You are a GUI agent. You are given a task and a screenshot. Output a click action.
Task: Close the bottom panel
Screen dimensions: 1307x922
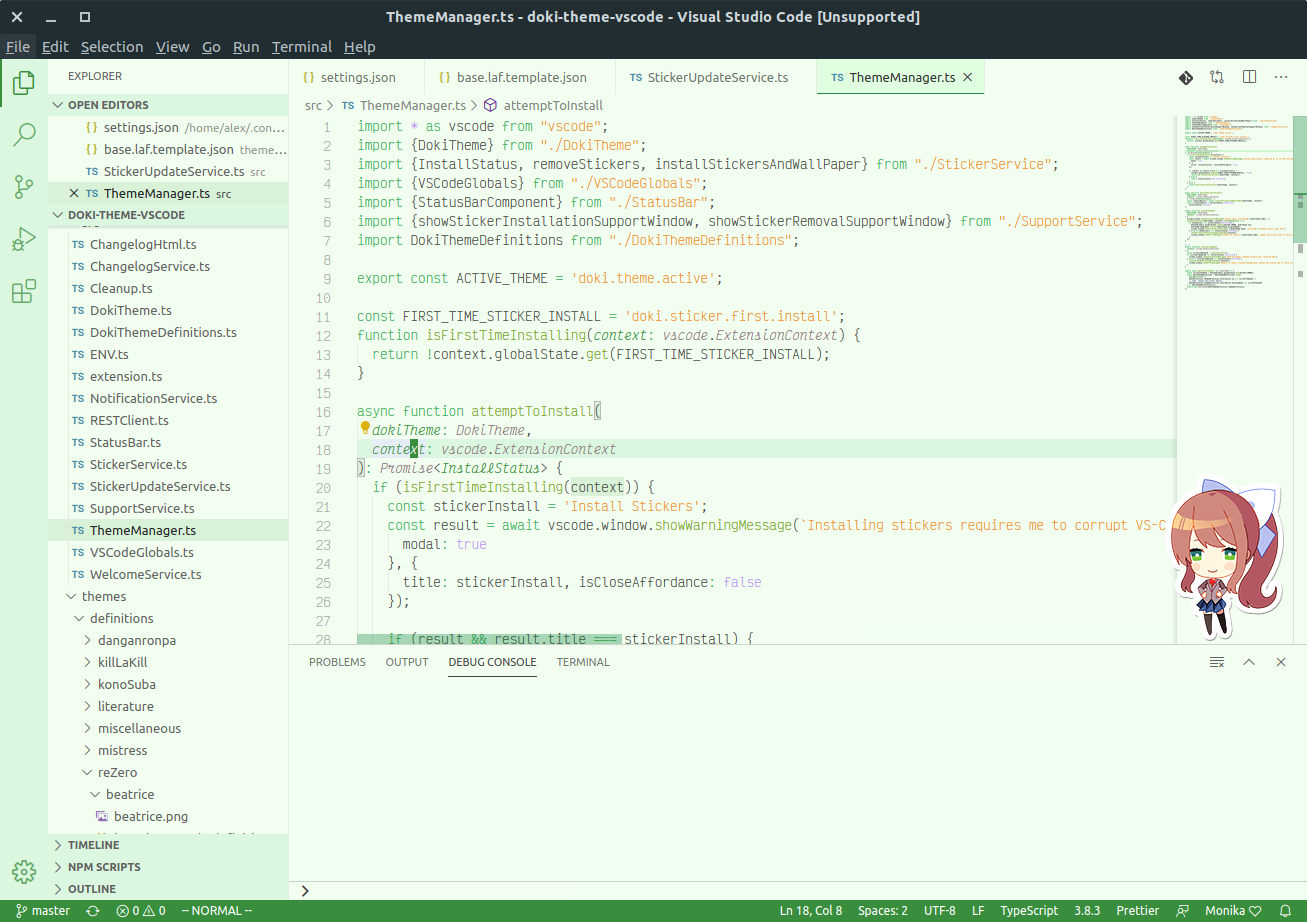point(1281,662)
